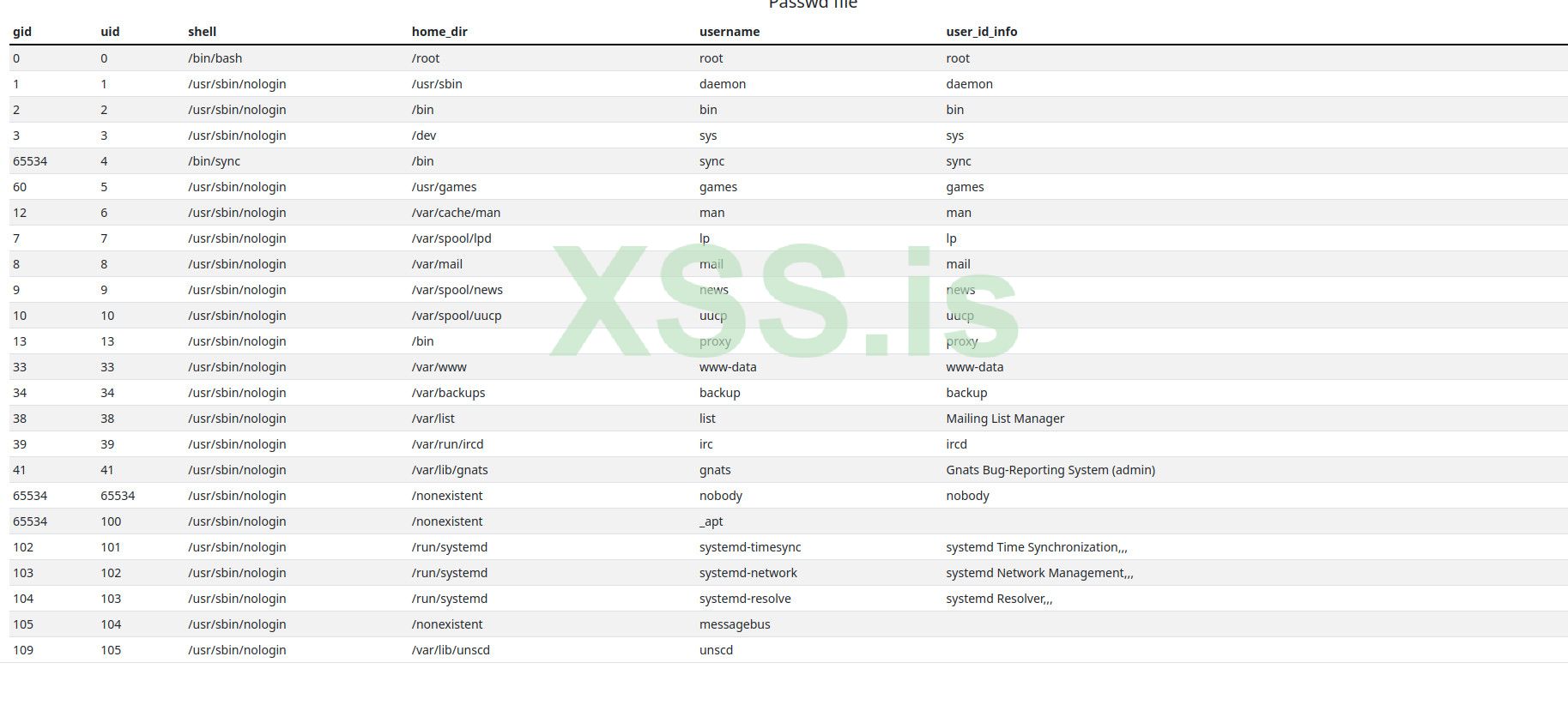This screenshot has width=1568, height=723.
Task: Sort by the shell column header
Action: coord(202,32)
